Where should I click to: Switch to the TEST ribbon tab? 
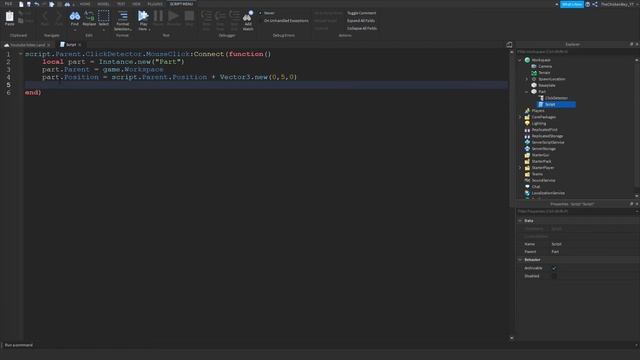121,4
